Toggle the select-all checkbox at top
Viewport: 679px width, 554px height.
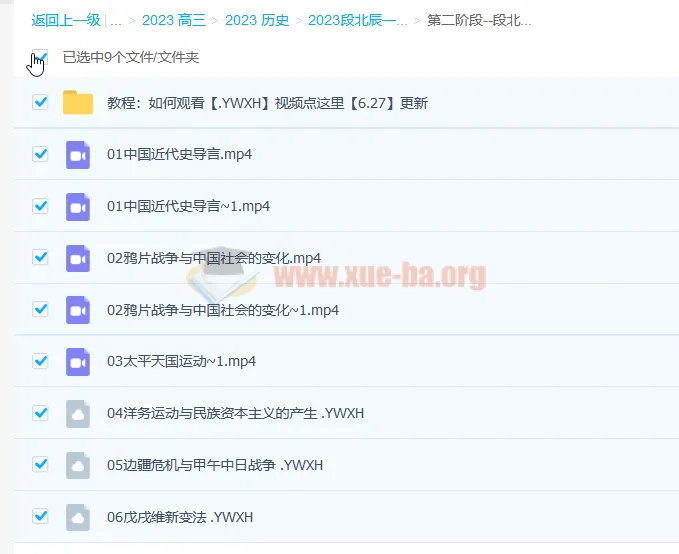tap(40, 57)
